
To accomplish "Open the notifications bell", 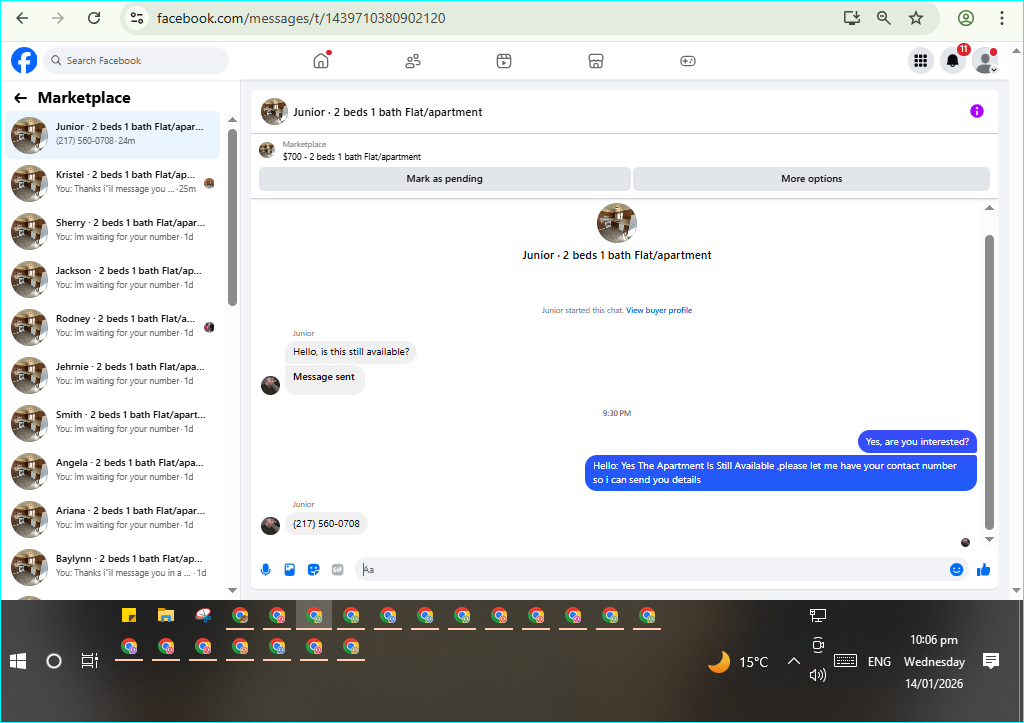I will click(953, 61).
